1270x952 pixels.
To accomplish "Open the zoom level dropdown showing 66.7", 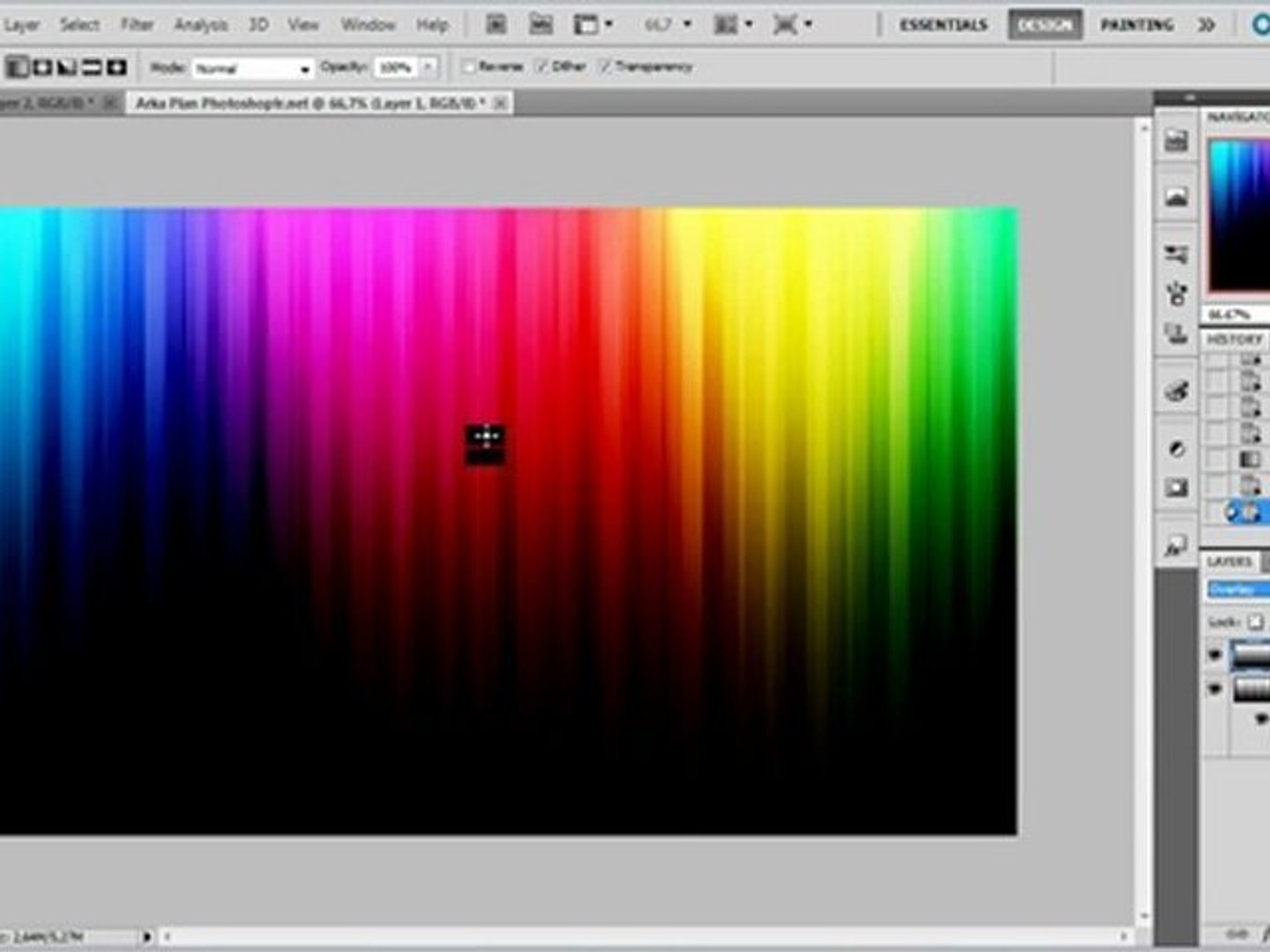I will point(668,25).
